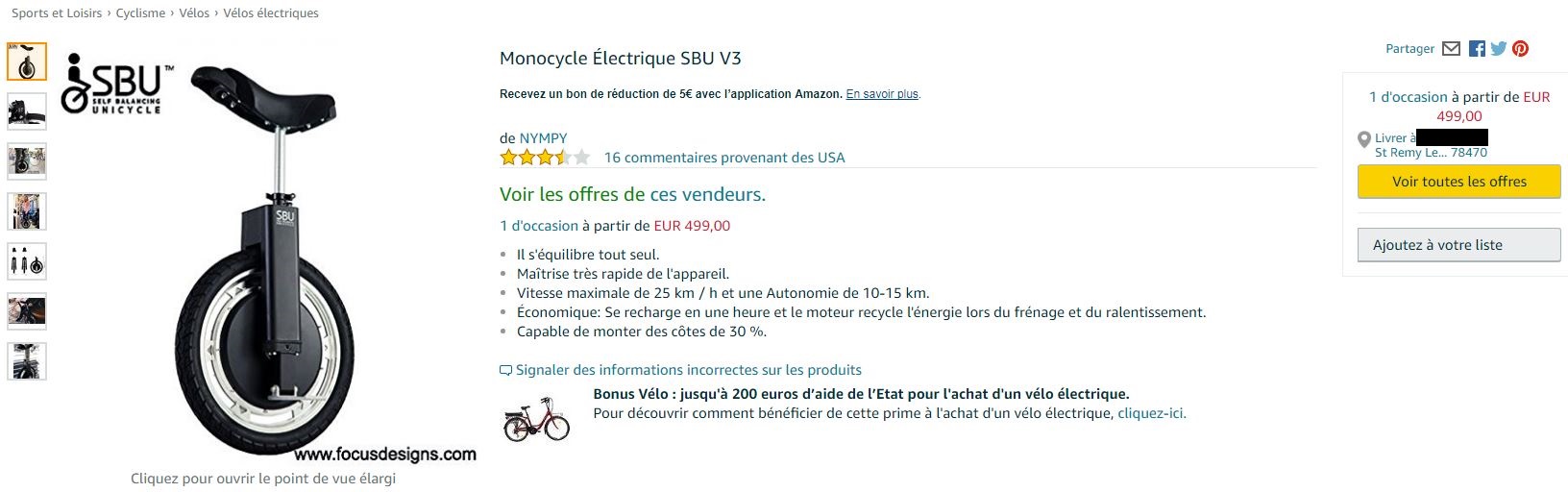Viewport: 1568px width, 492px height.
Task: Select the second product thumbnail
Action: point(27,111)
